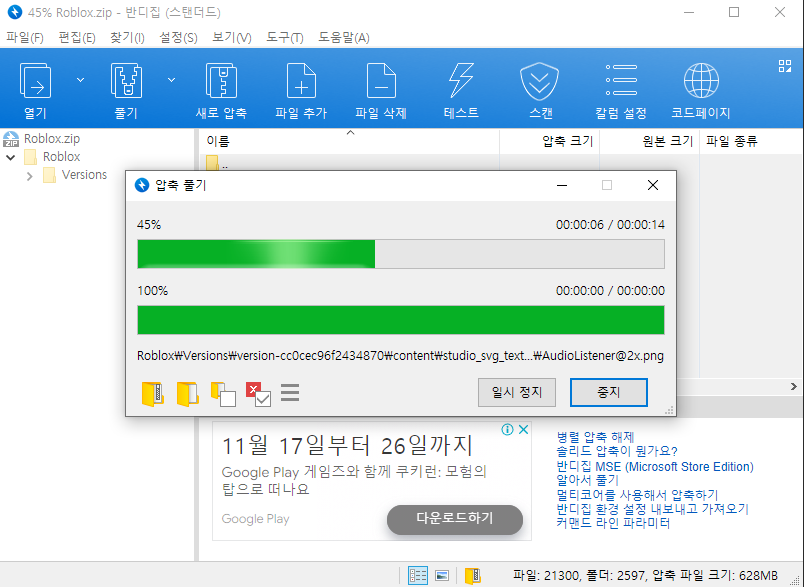Open the 솔리드 압축이 뭔가요? link
Viewport: 804px width, 587px height.
coord(617,451)
